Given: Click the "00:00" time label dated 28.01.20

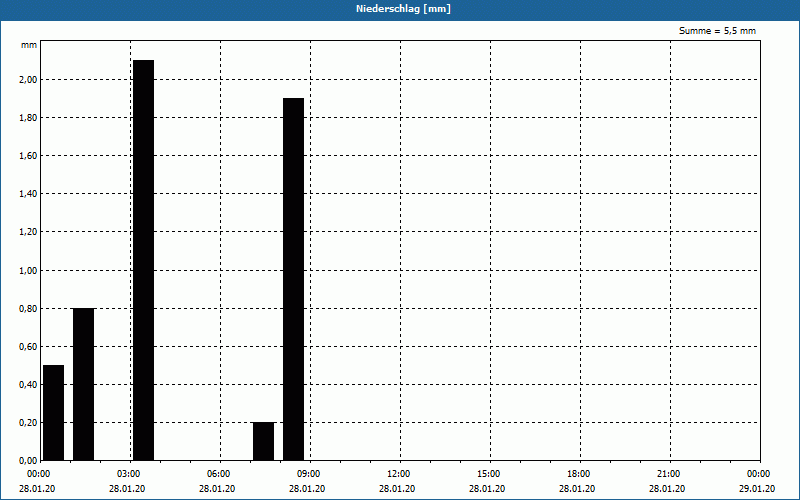Looking at the screenshot, I should point(39,474).
